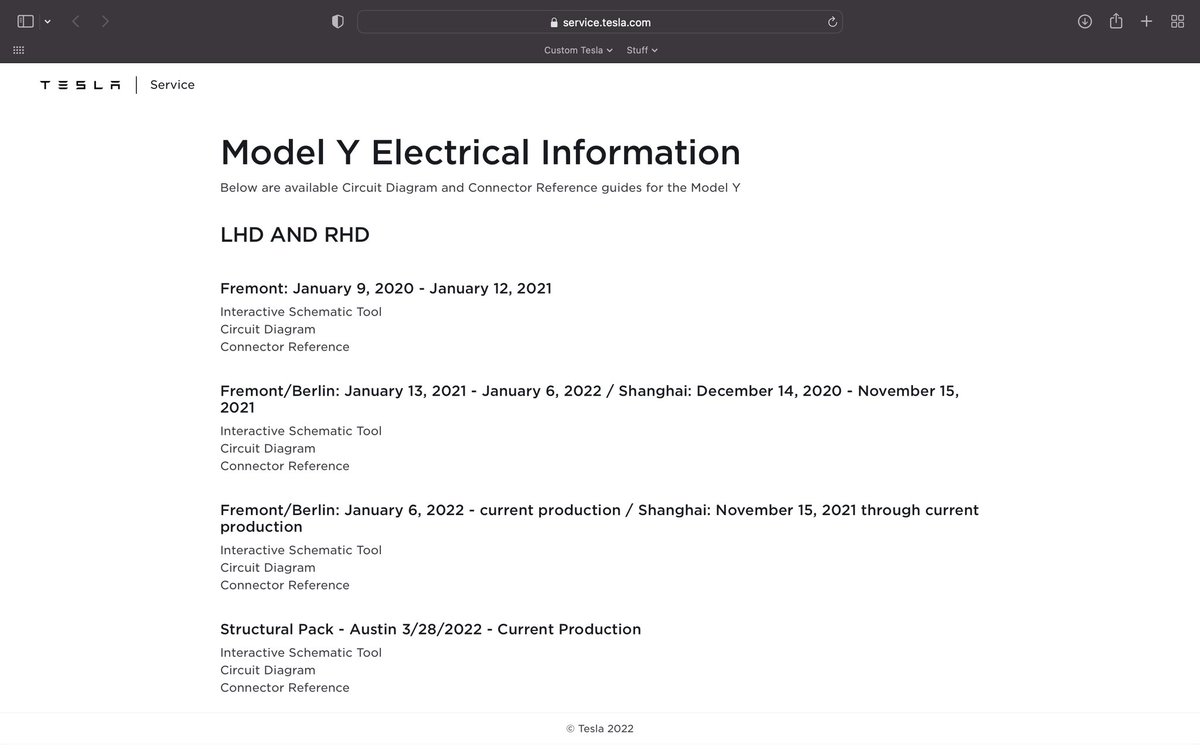
Task: Show the tab overview grid icon
Action: click(1177, 20)
